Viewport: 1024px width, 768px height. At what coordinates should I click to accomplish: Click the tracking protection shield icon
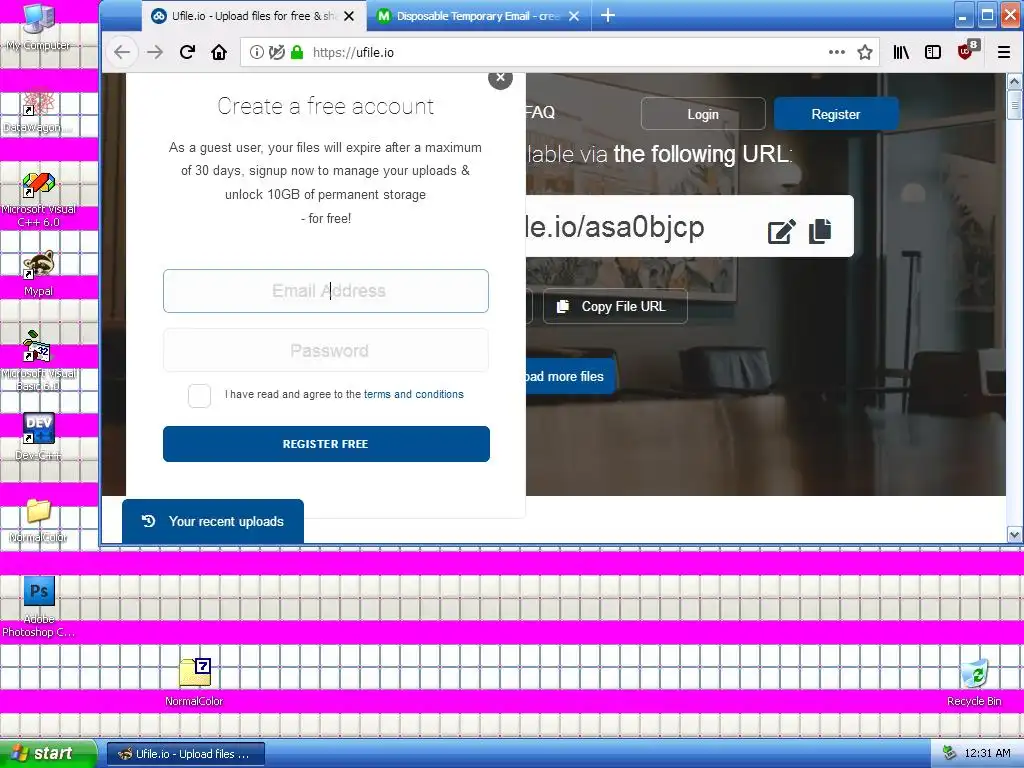(x=276, y=52)
